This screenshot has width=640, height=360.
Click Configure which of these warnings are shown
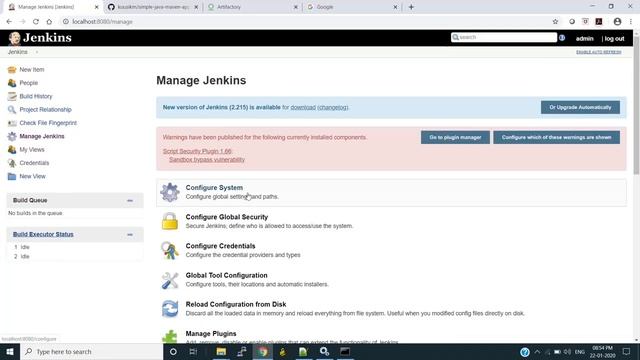tap(556, 138)
